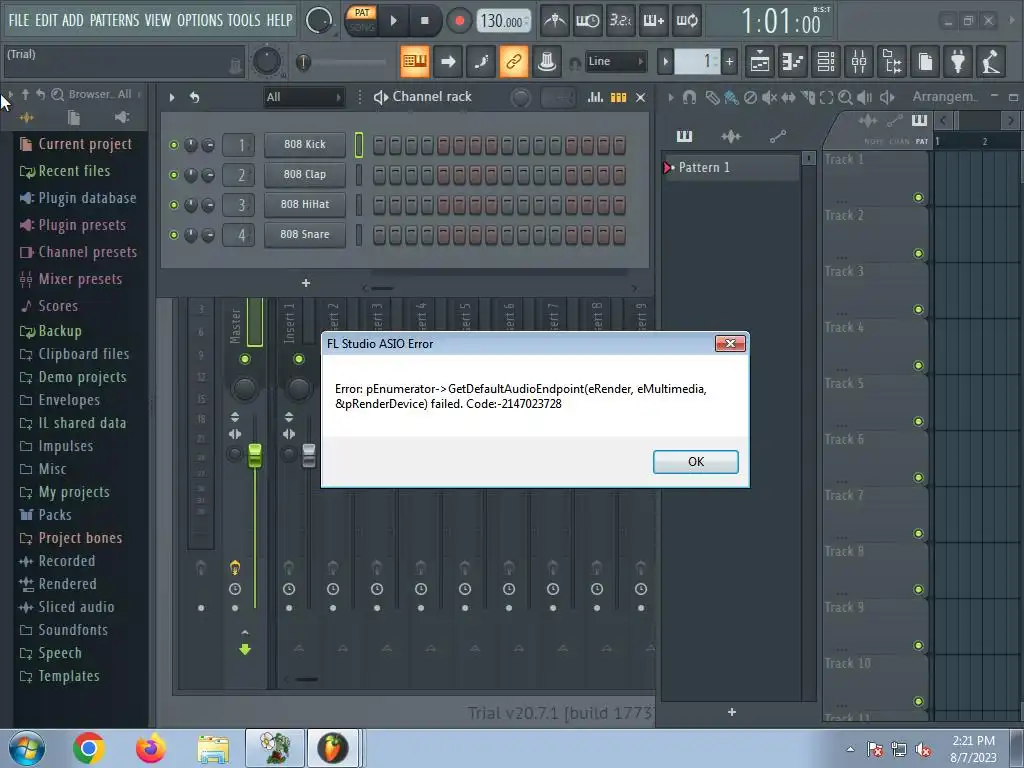The width and height of the screenshot is (1024, 768).
Task: Switch PAT/SONG mode toggle
Action: click(362, 20)
